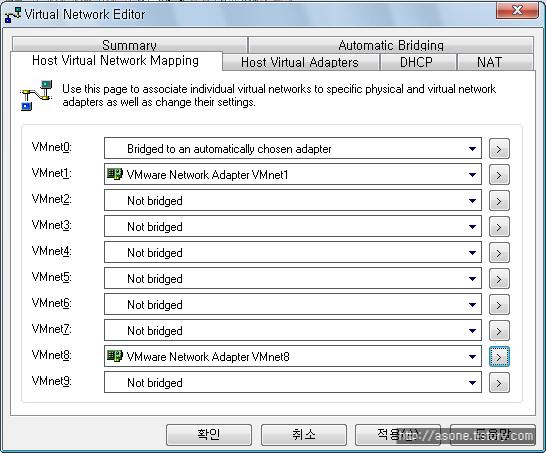Close the Virtual Network Editor window
The image size is (546, 453).
517,10
